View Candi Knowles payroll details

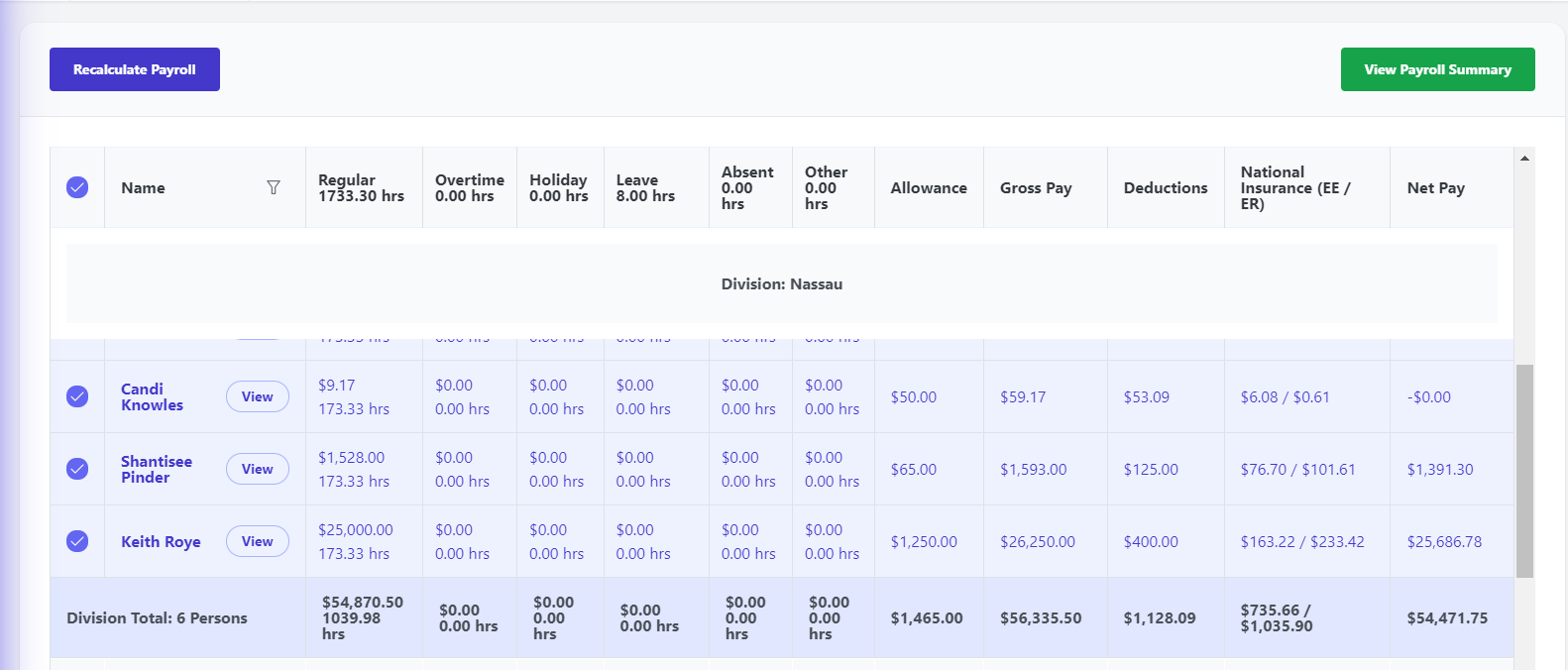point(258,396)
